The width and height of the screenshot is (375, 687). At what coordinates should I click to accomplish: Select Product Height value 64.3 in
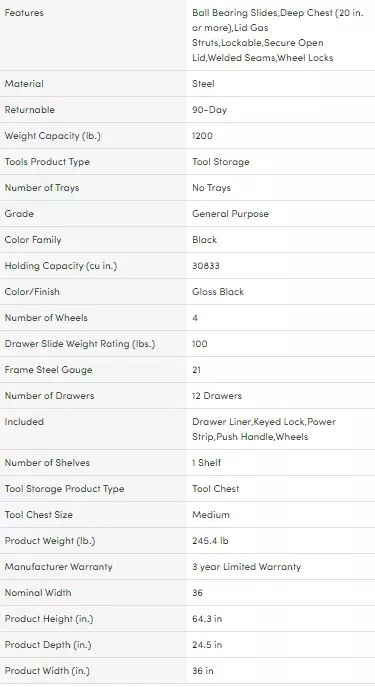pos(207,619)
